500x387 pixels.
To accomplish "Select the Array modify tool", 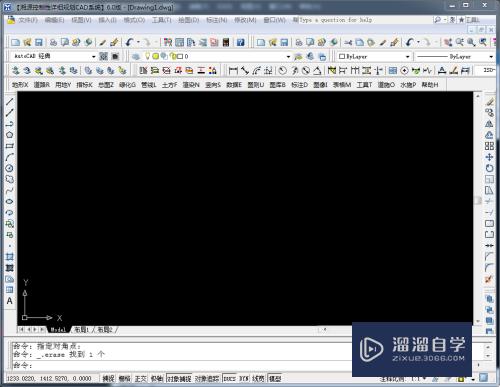I will click(489, 146).
